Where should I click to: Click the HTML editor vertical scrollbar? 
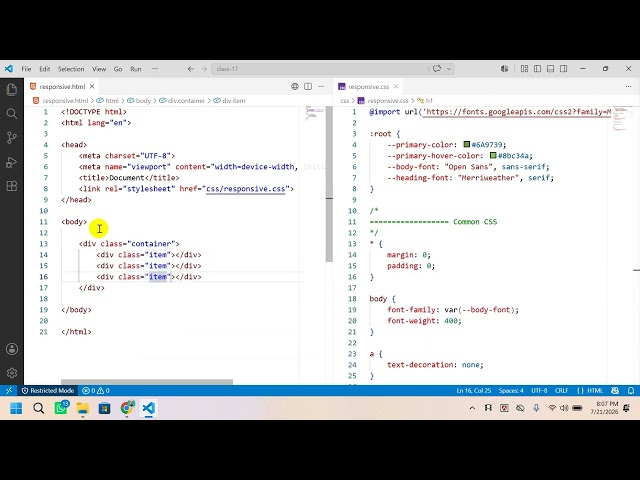click(329, 184)
